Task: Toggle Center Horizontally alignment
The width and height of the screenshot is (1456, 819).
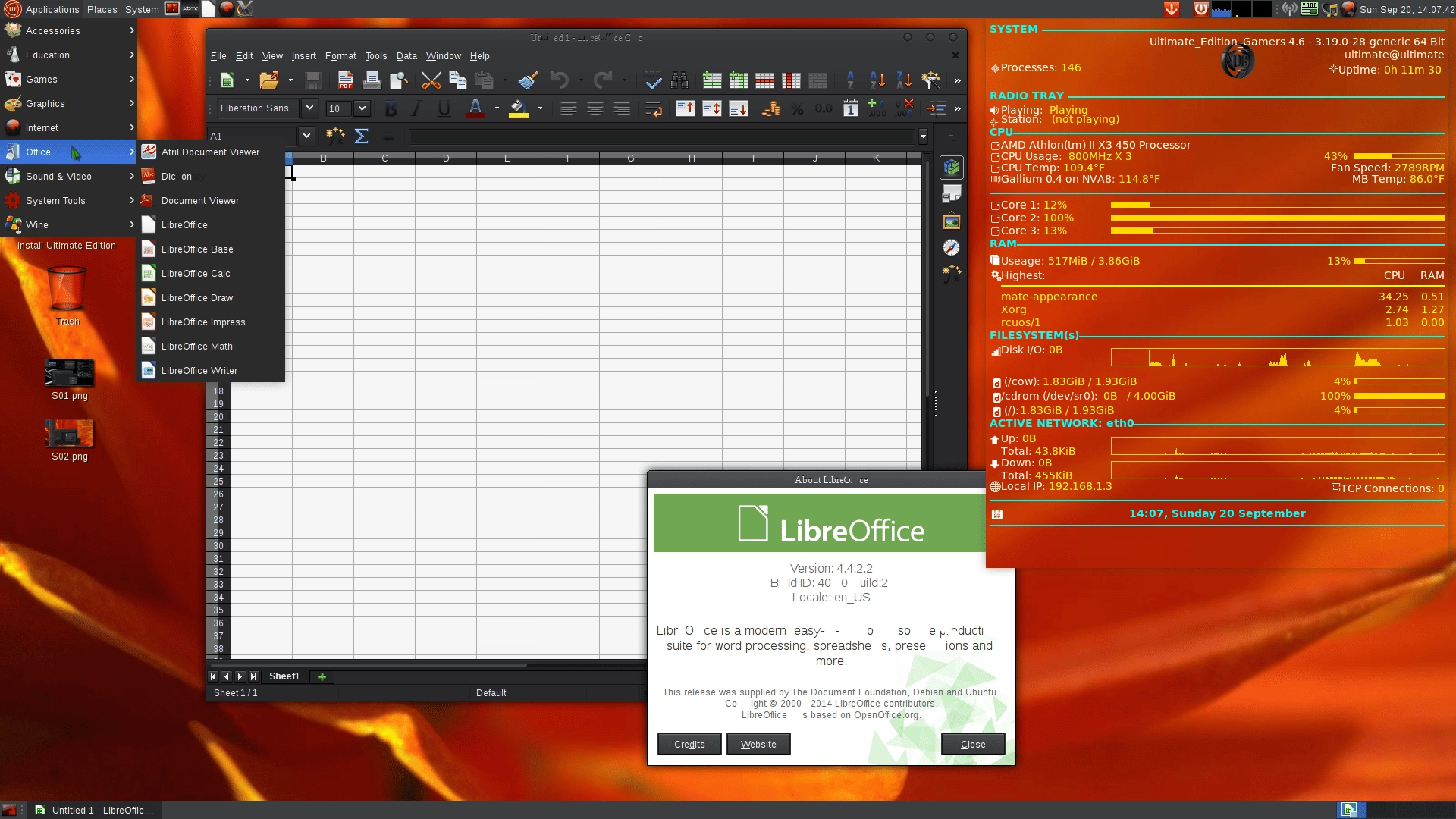Action: click(595, 108)
